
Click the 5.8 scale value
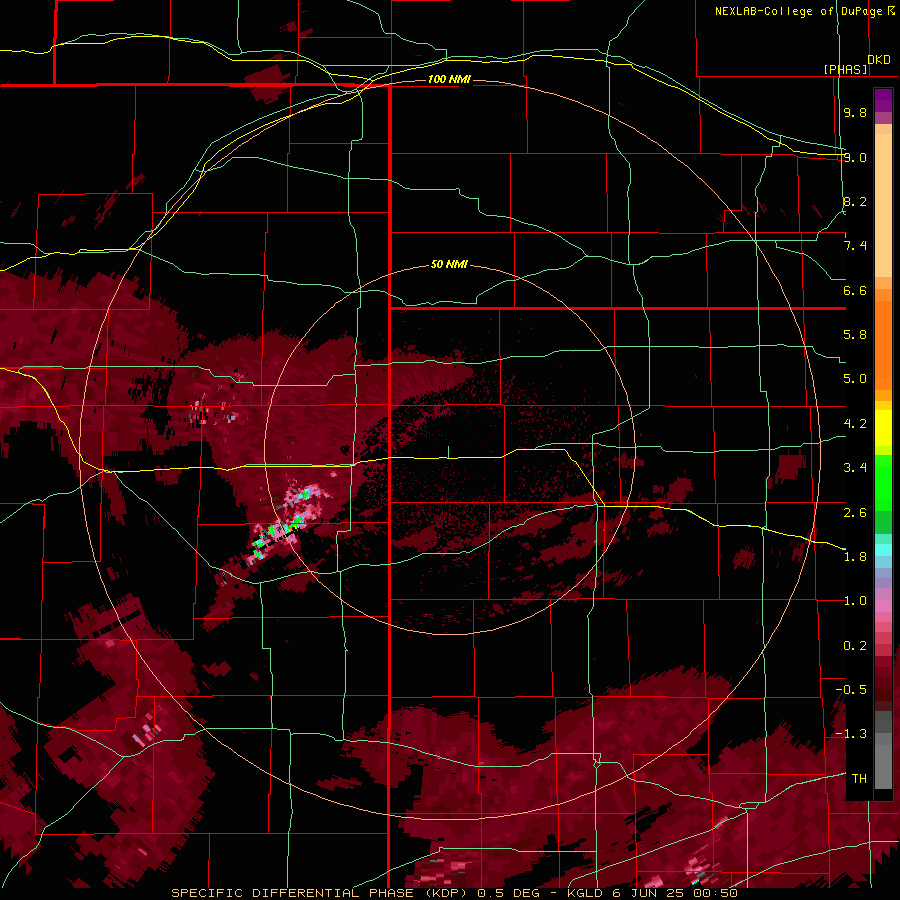(855, 335)
